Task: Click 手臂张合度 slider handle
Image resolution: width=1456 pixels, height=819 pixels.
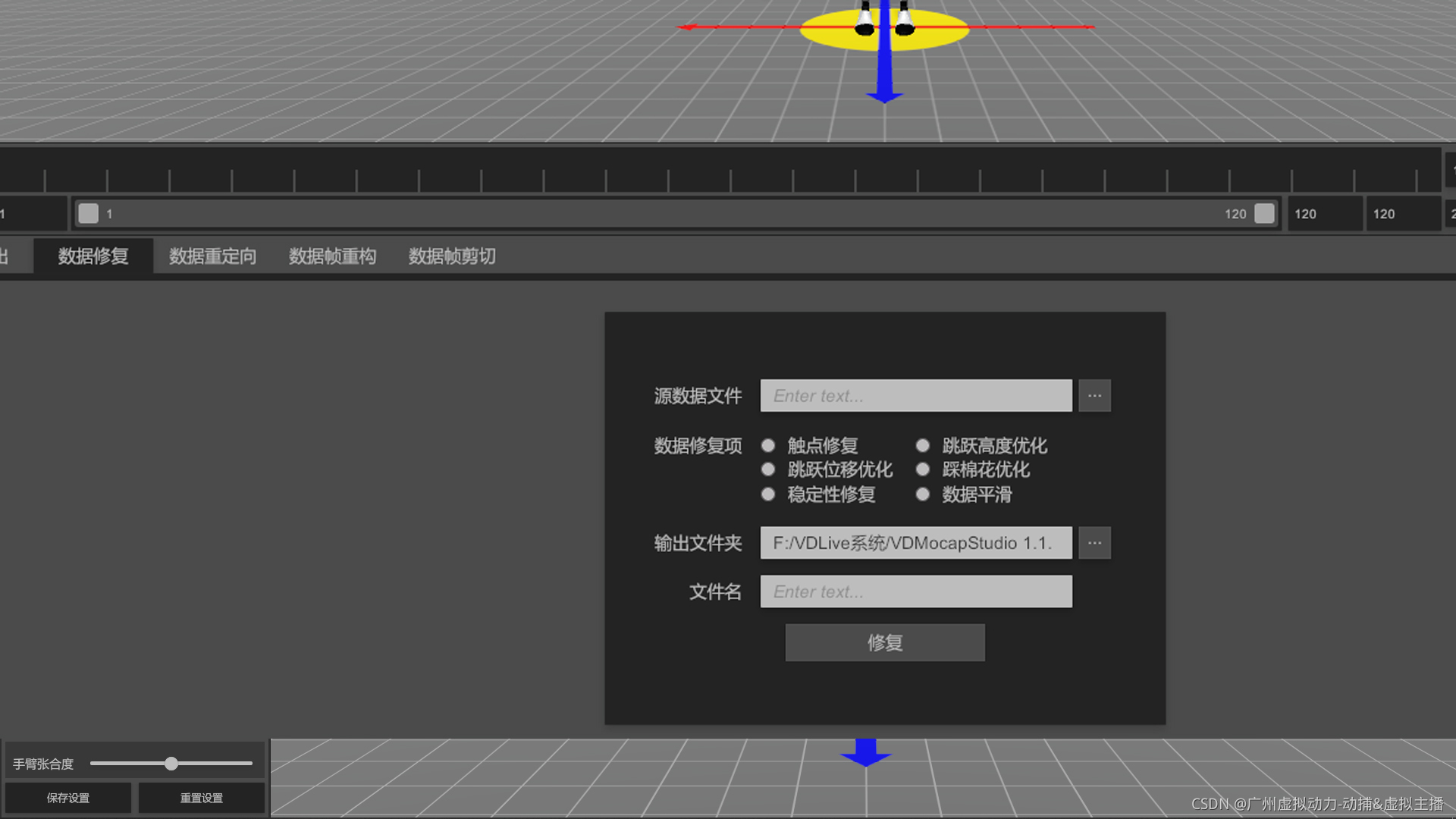Action: tap(171, 764)
